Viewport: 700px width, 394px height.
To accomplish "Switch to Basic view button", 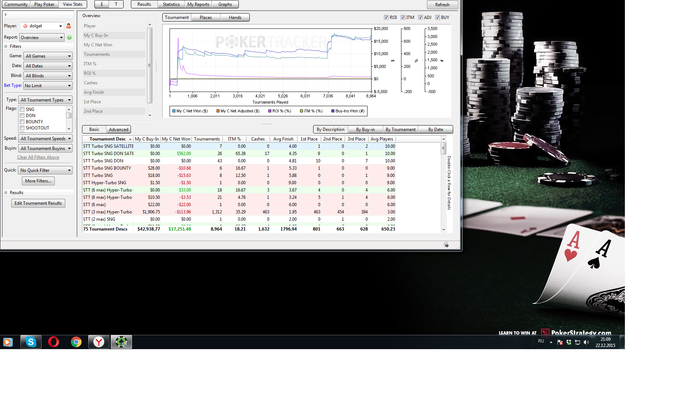I will pyautogui.click(x=94, y=129).
